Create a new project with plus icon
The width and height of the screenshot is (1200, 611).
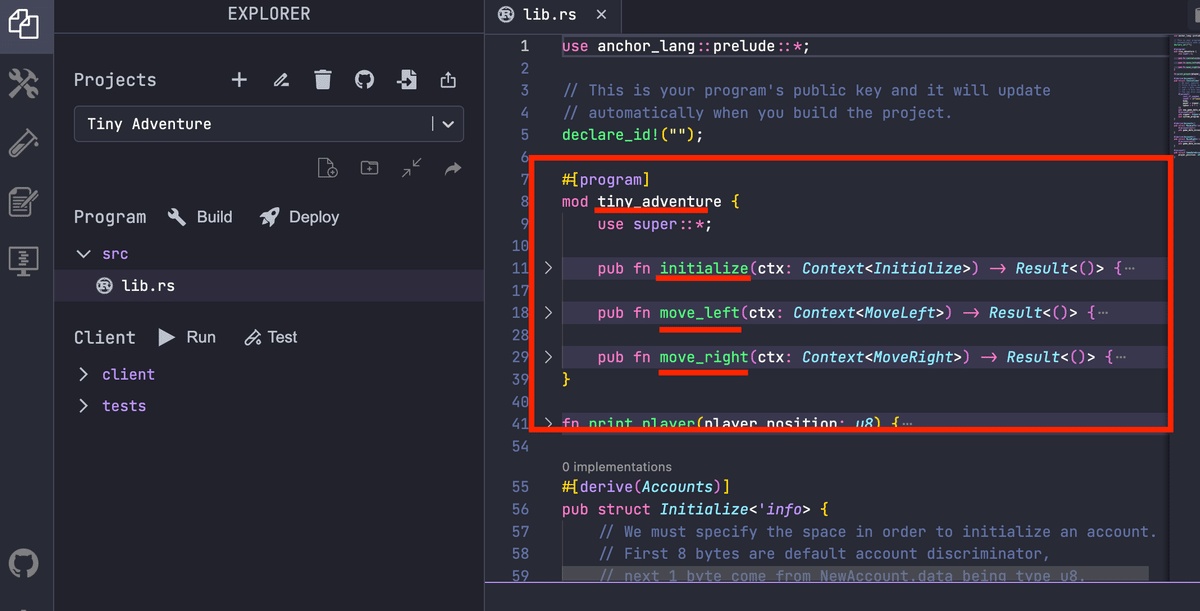(239, 79)
